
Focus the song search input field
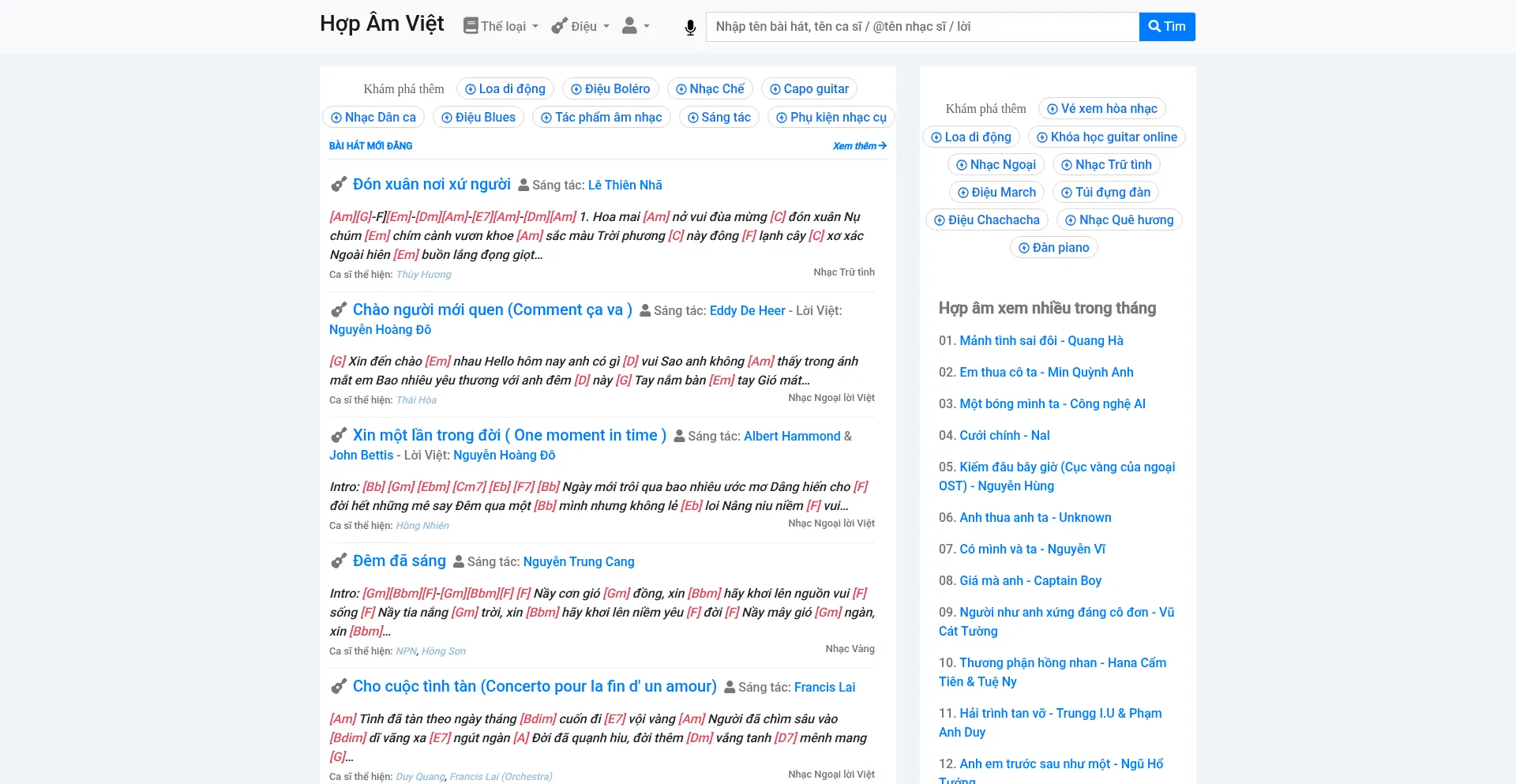click(x=922, y=27)
